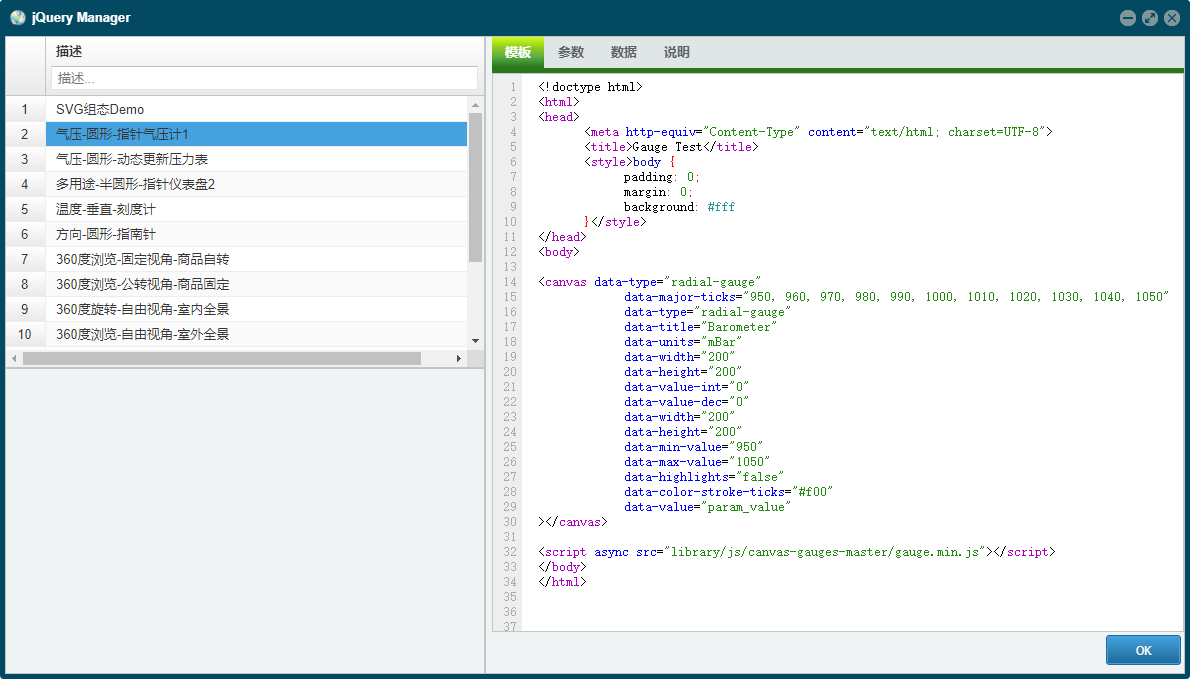Image resolution: width=1190 pixels, height=679 pixels.
Task: Click the OK button
Action: [1143, 650]
